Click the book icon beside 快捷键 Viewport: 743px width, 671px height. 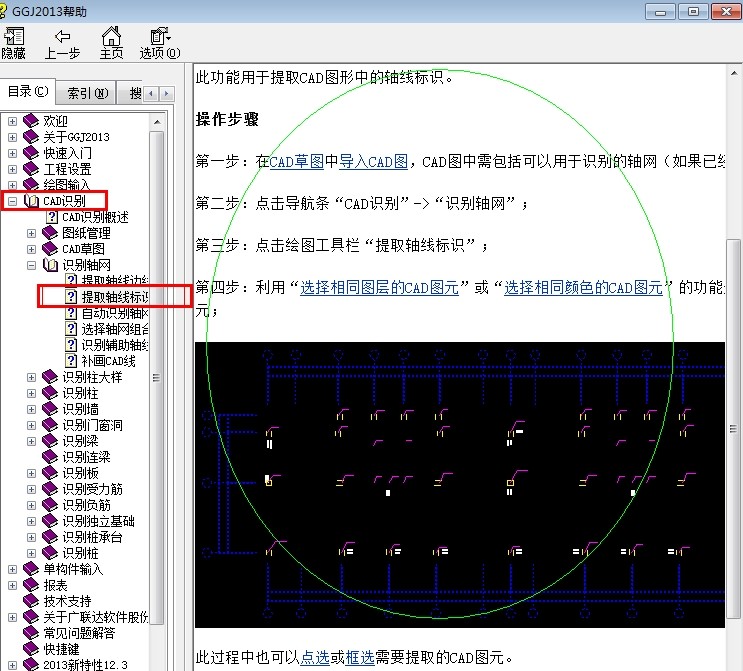(x=31, y=649)
